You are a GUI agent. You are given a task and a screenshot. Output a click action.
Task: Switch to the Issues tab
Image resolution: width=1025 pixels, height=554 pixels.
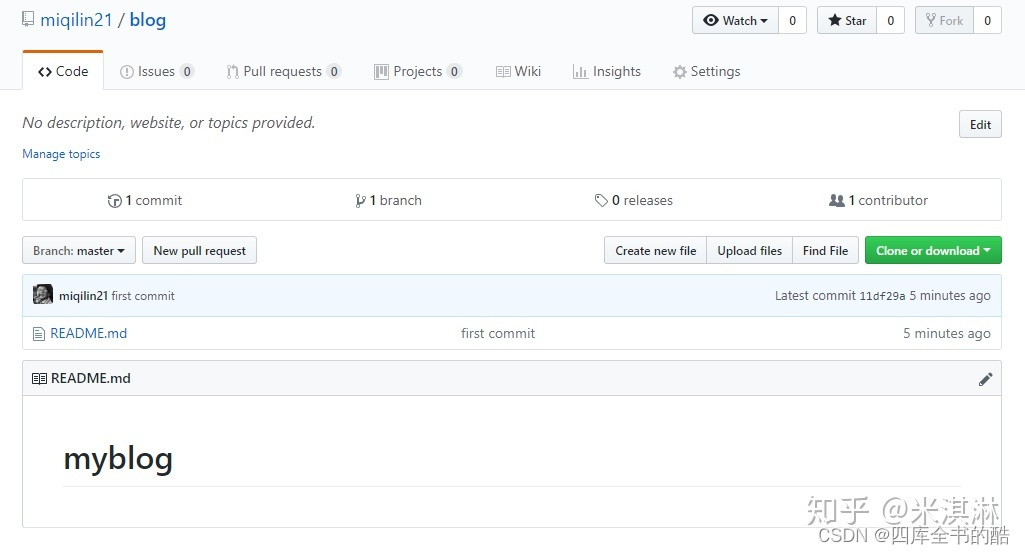click(156, 71)
